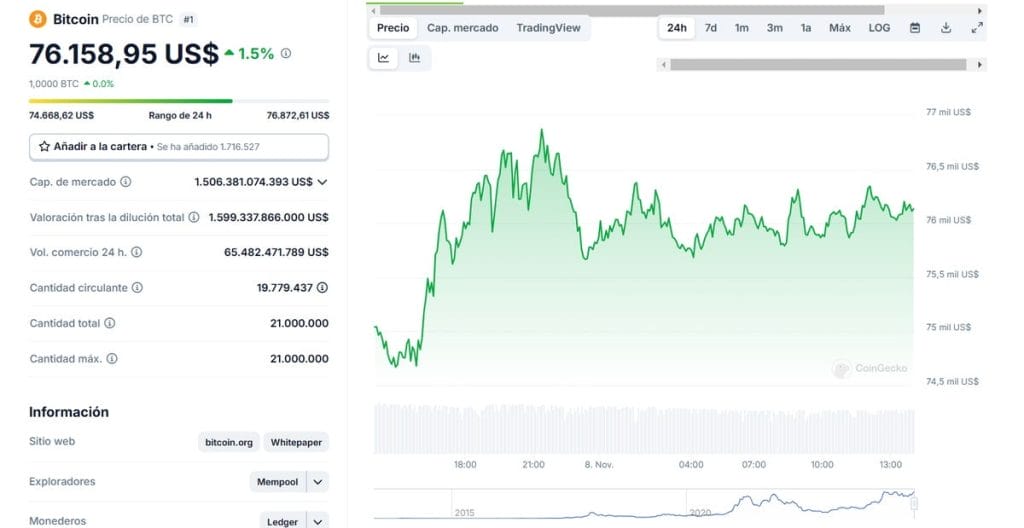Click the 21:00 time axis label

[x=533, y=465]
